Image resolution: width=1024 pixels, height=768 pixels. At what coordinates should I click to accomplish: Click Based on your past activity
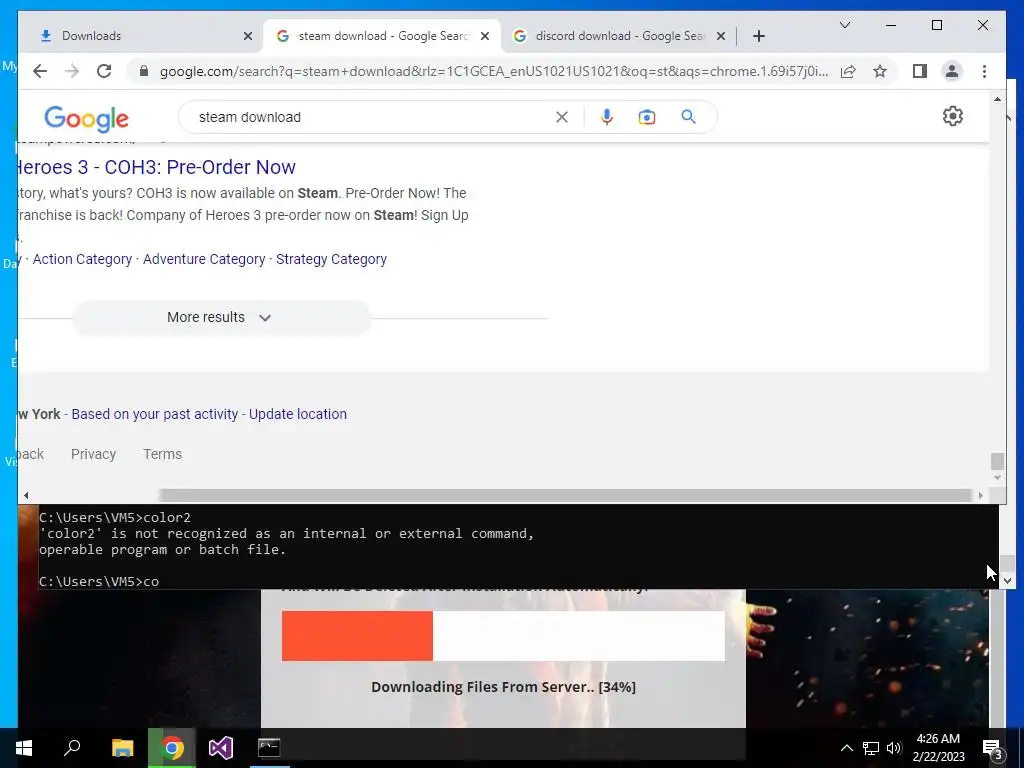pyautogui.click(x=155, y=414)
